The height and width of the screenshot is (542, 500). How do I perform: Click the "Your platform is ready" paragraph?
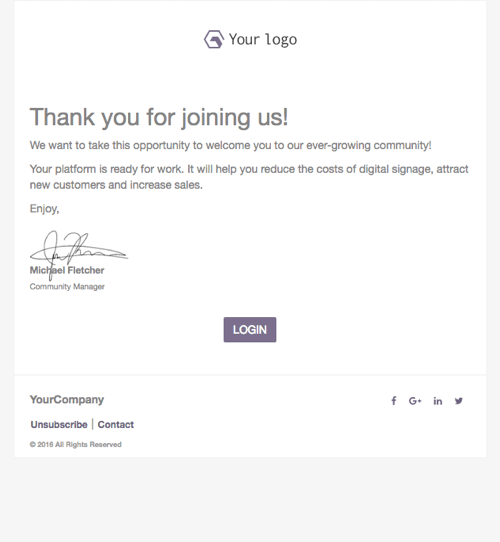(x=249, y=177)
